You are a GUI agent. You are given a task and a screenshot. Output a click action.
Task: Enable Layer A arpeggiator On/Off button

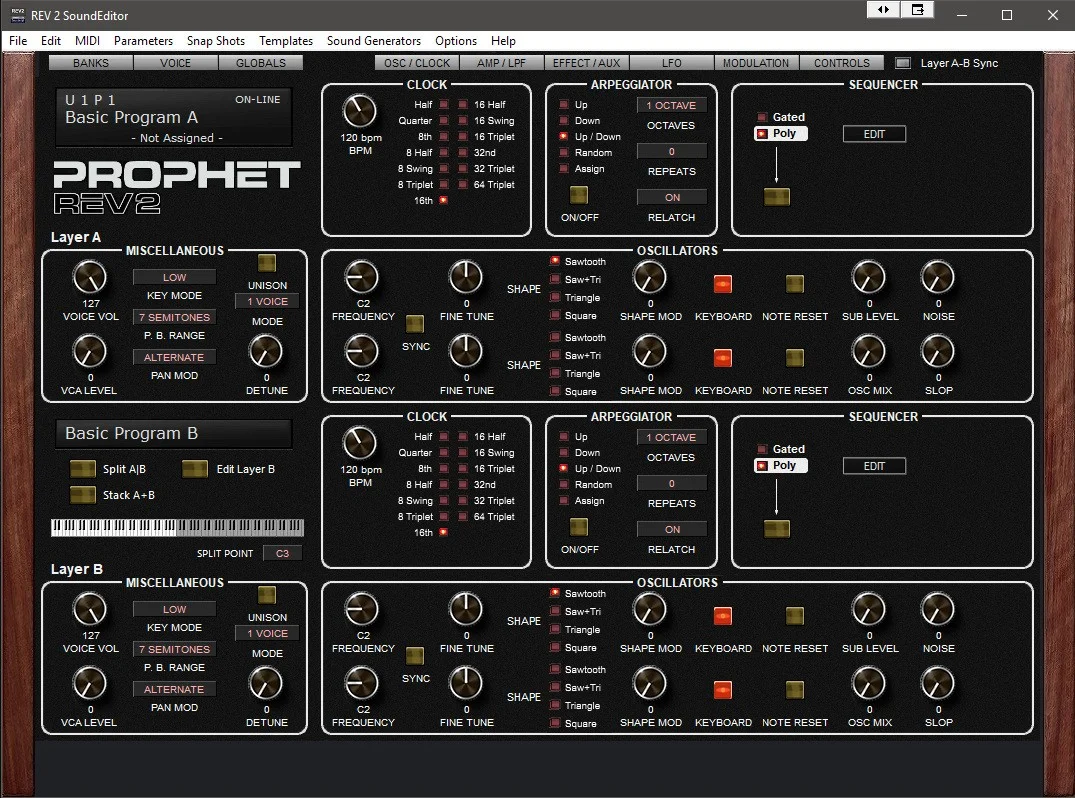click(x=579, y=195)
